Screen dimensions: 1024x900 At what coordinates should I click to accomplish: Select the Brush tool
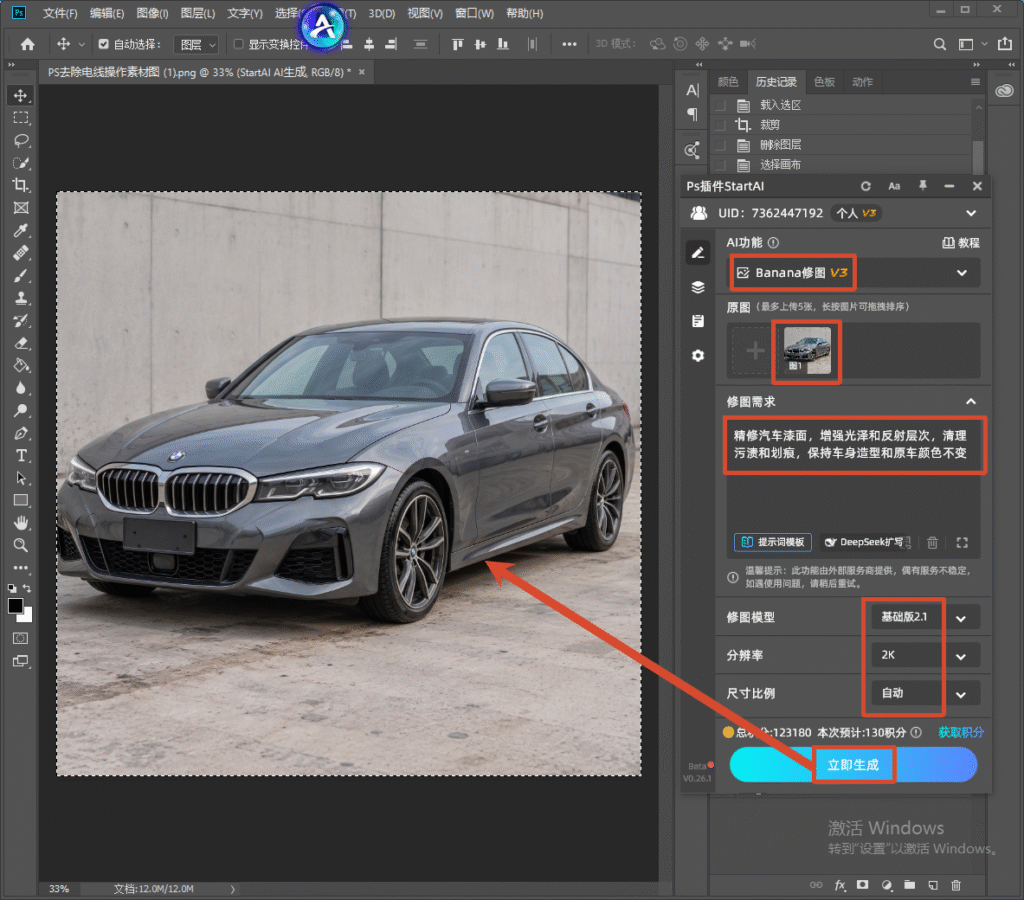tap(21, 276)
